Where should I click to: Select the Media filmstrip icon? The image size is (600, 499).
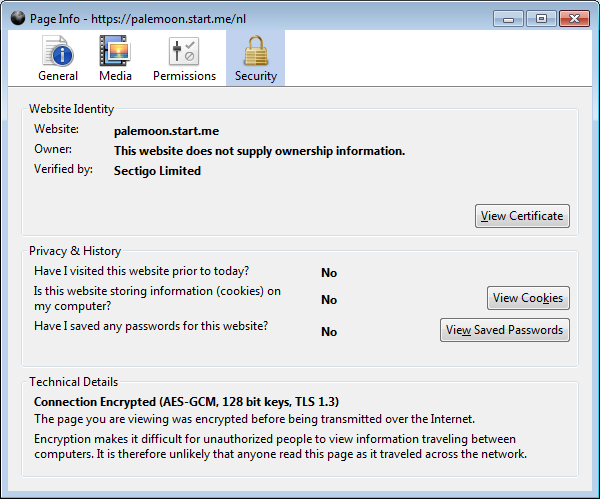[x=115, y=51]
